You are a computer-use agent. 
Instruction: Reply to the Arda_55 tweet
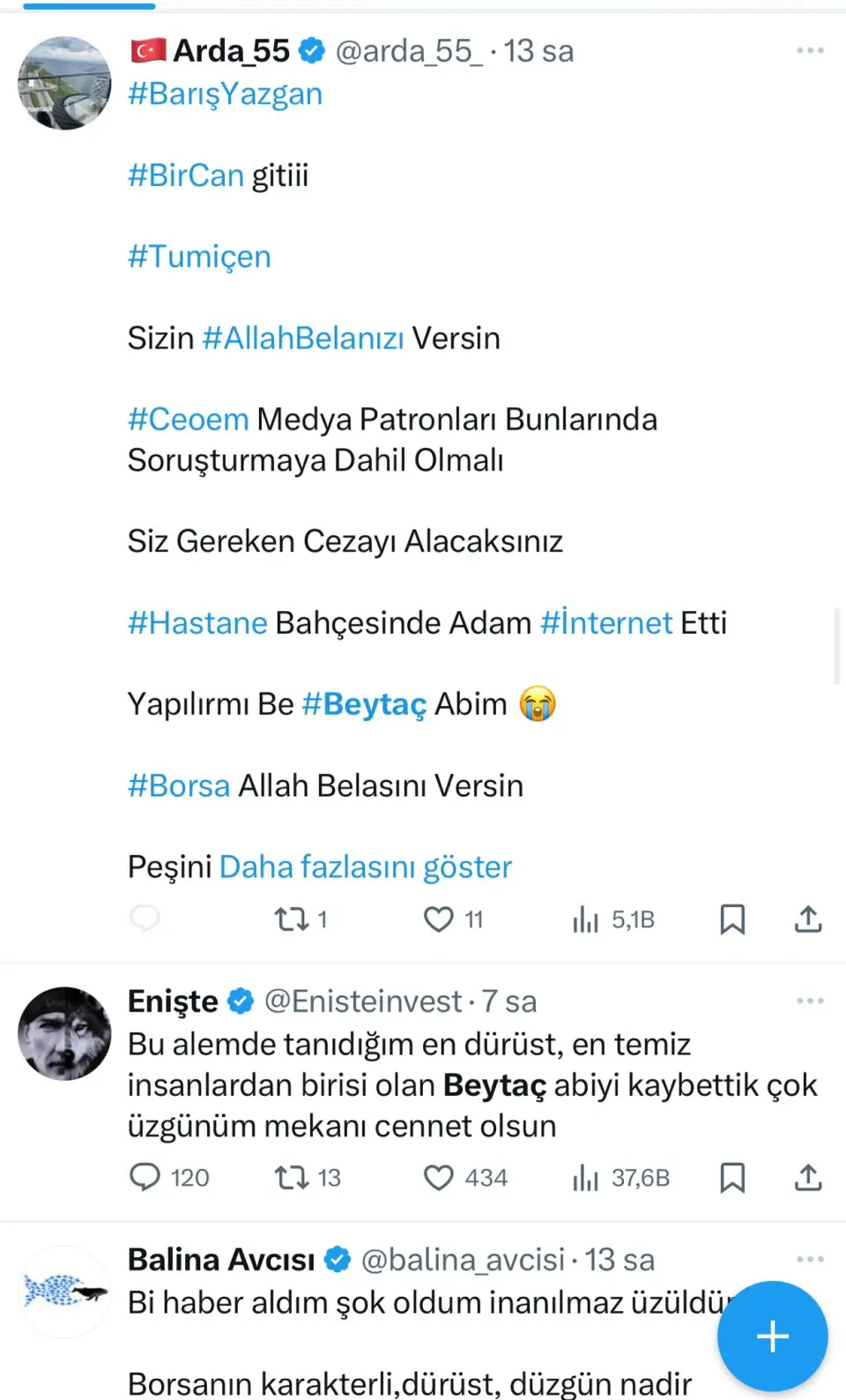tap(145, 919)
